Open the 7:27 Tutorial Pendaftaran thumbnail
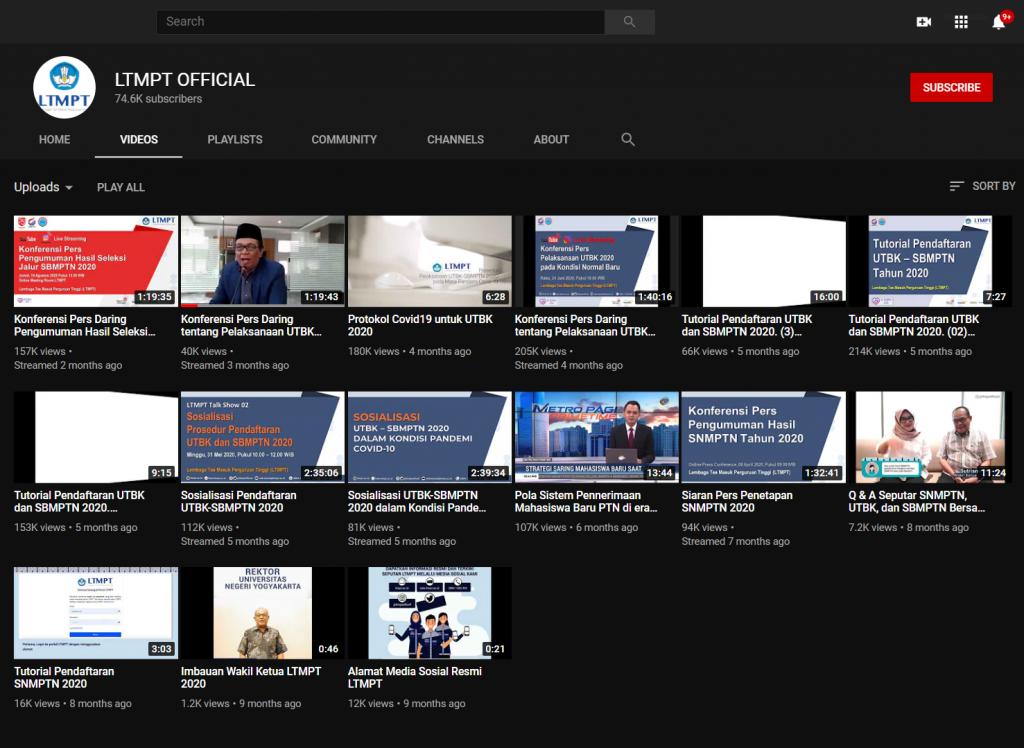The image size is (1024, 748). pos(930,261)
